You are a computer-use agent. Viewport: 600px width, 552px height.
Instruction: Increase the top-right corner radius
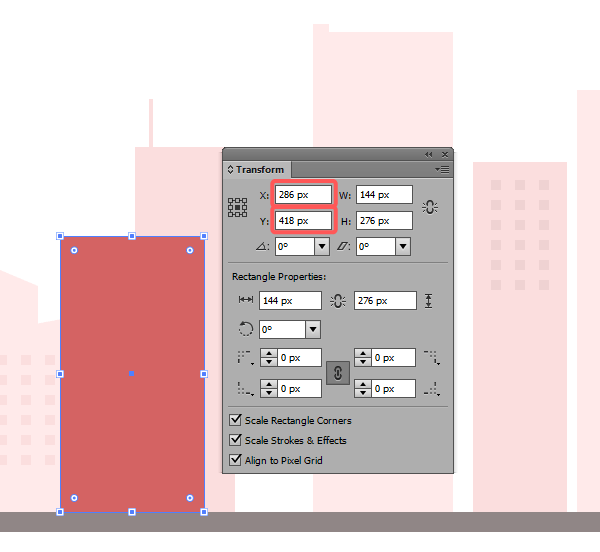[x=363, y=353]
